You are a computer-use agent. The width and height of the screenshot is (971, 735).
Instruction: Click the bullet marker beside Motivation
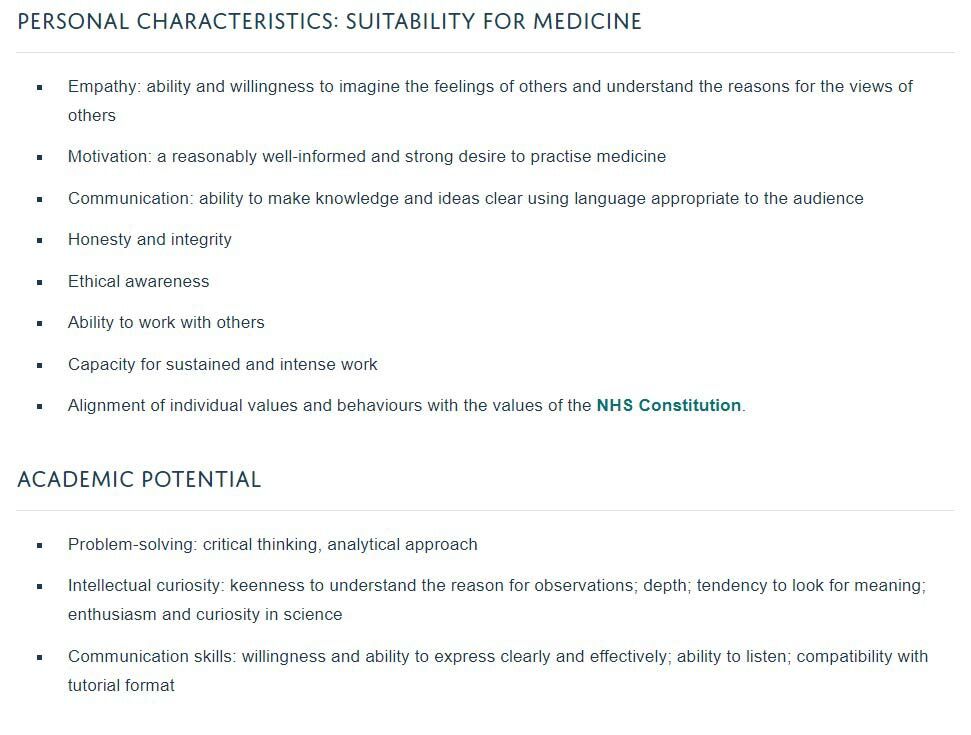[x=40, y=158]
